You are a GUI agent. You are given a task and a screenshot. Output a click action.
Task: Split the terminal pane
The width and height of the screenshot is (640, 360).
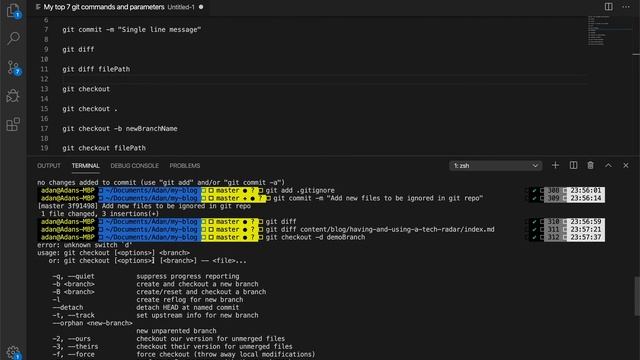tap(573, 165)
